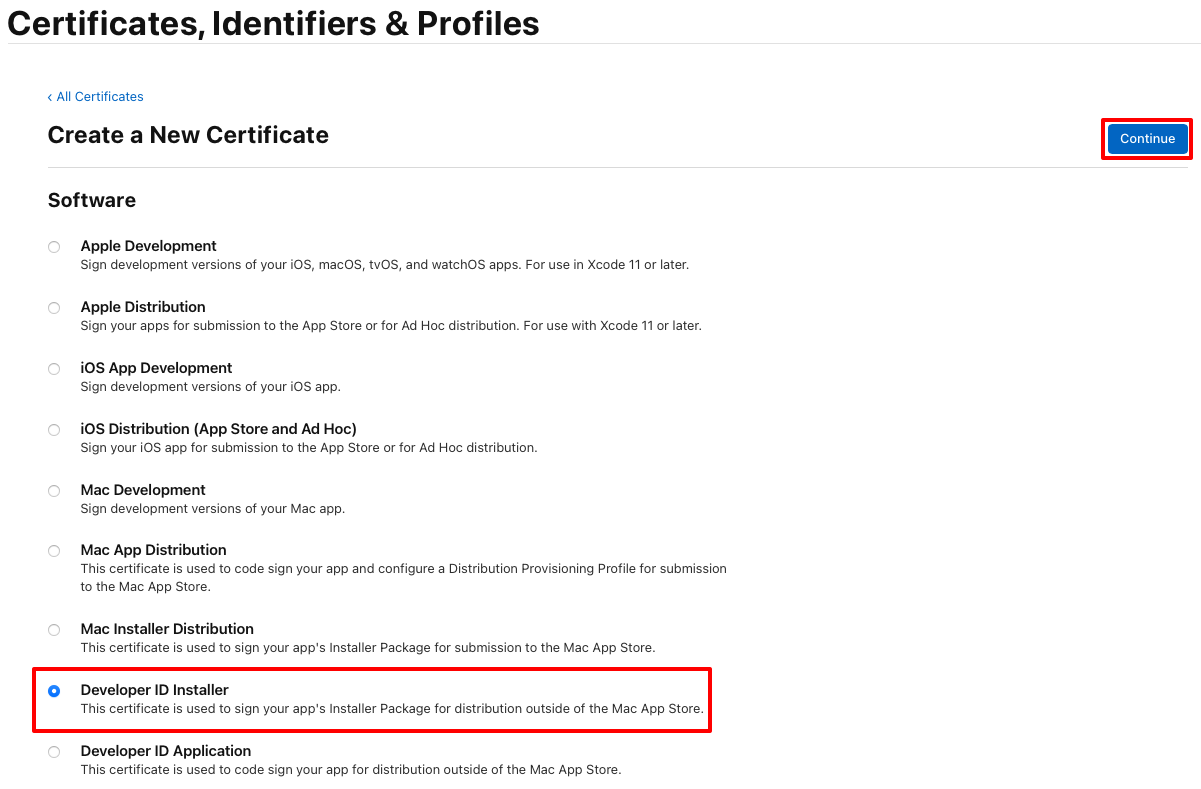Viewport: 1201px width, 789px height.
Task: Click description listing iOS, macOS, tvOS, watchOS apps
Action: point(385,265)
